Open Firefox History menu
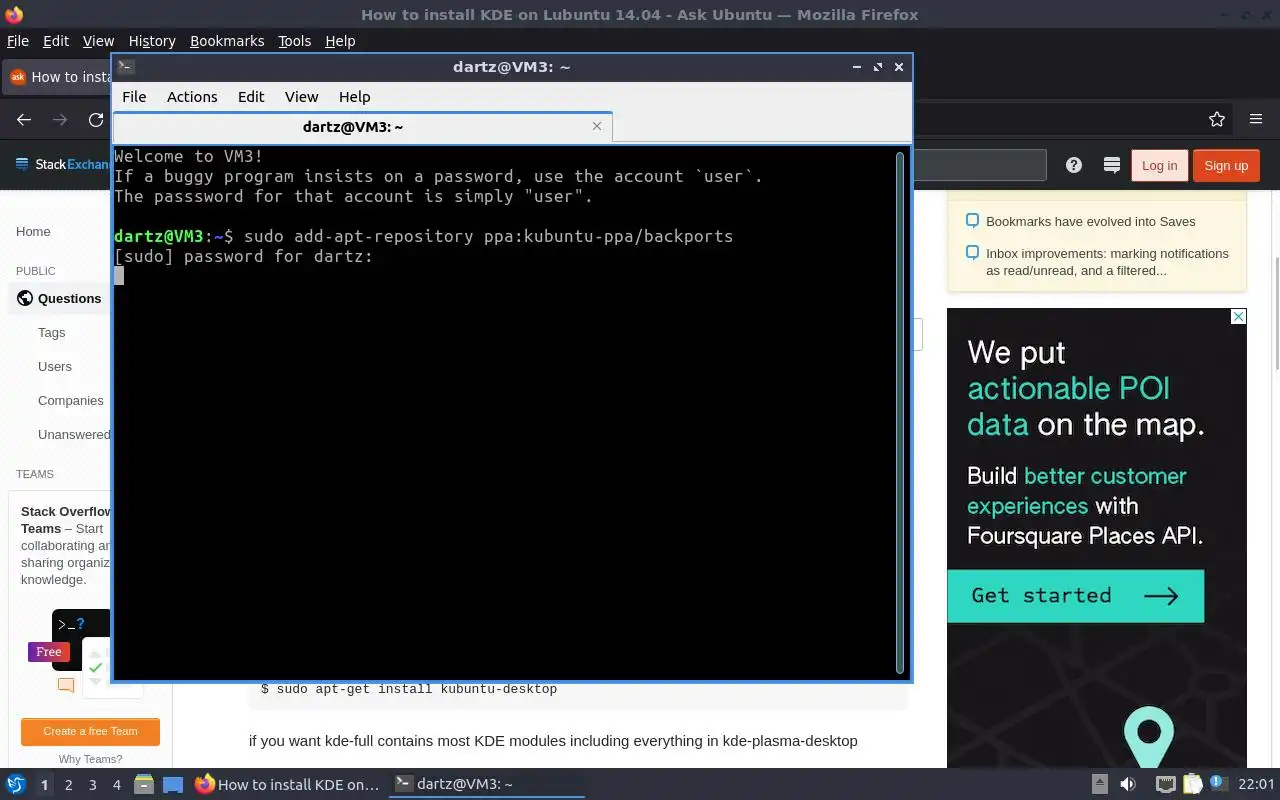 point(152,41)
